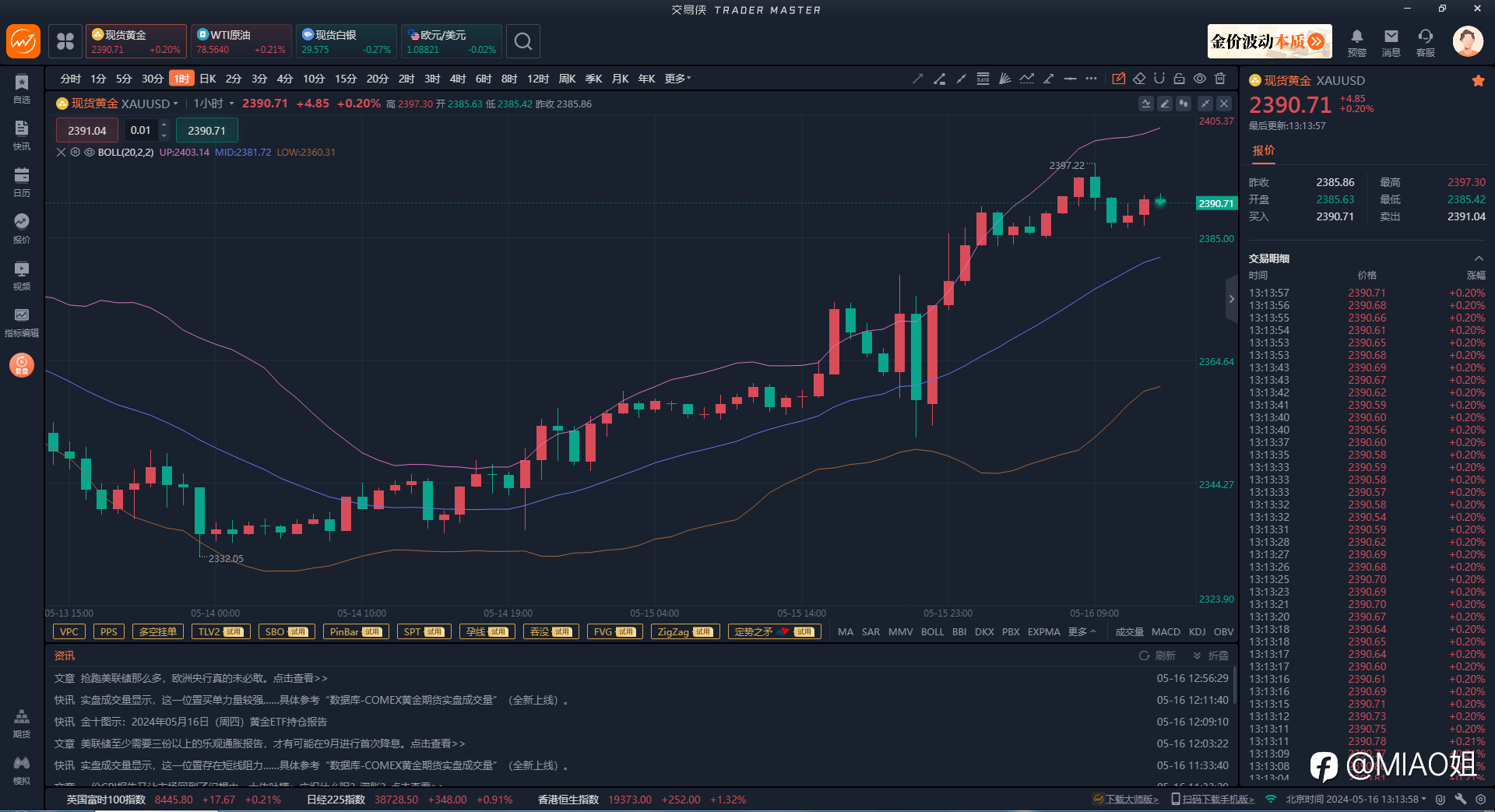The image size is (1495, 812).
Task: Select the Fibonacci 0.618 retracement tool
Action: click(x=983, y=79)
